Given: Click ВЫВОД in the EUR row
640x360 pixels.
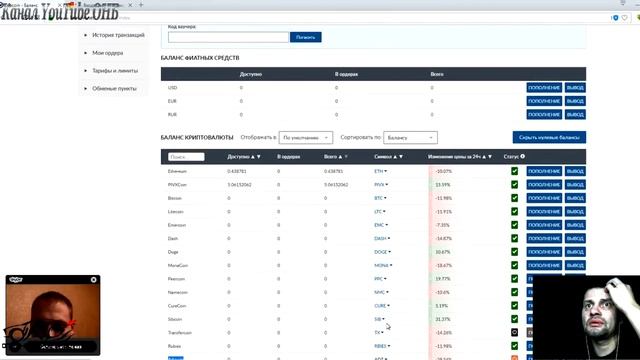Looking at the screenshot, I should pos(575,101).
